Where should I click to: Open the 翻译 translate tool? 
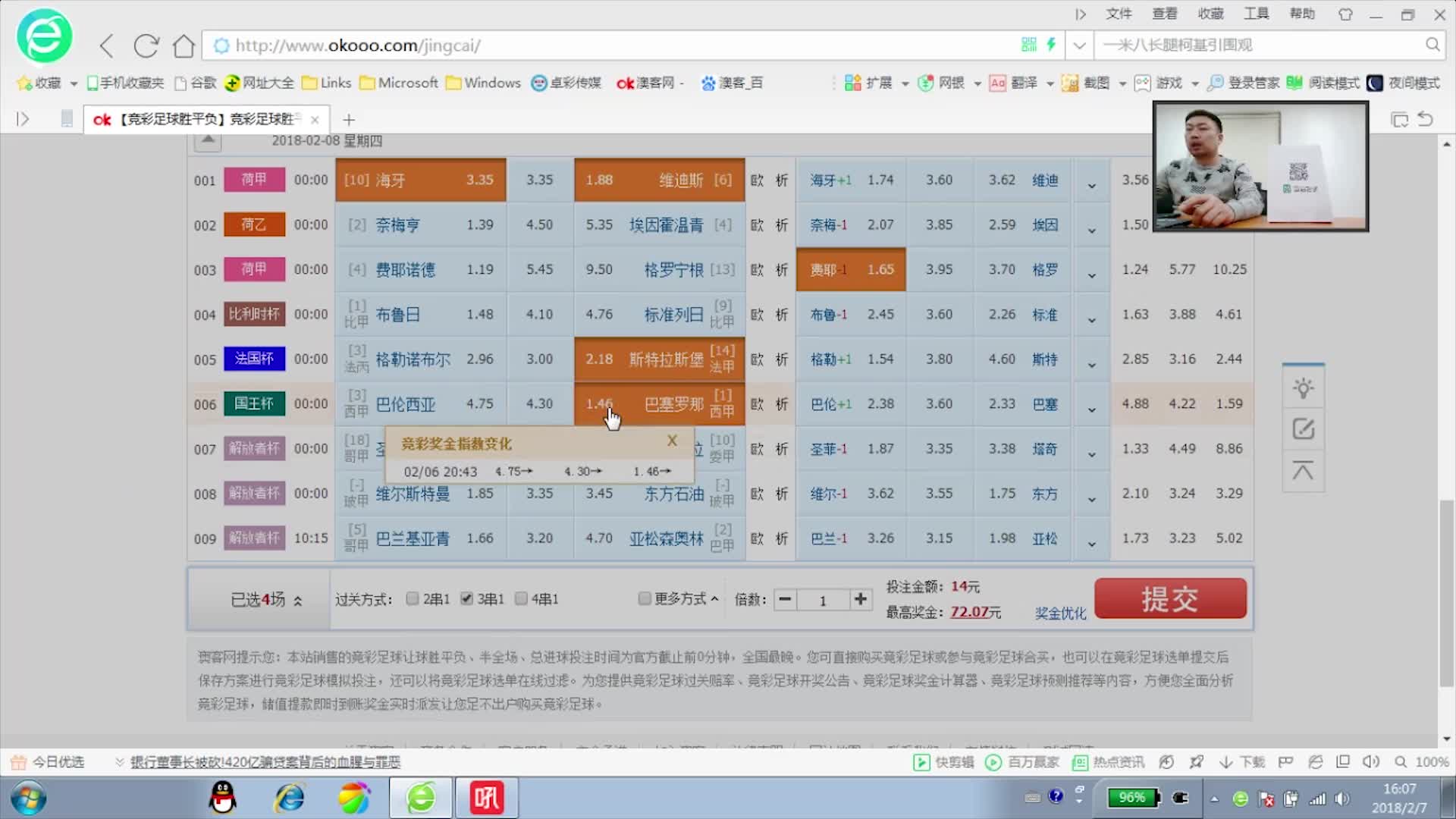(1013, 83)
